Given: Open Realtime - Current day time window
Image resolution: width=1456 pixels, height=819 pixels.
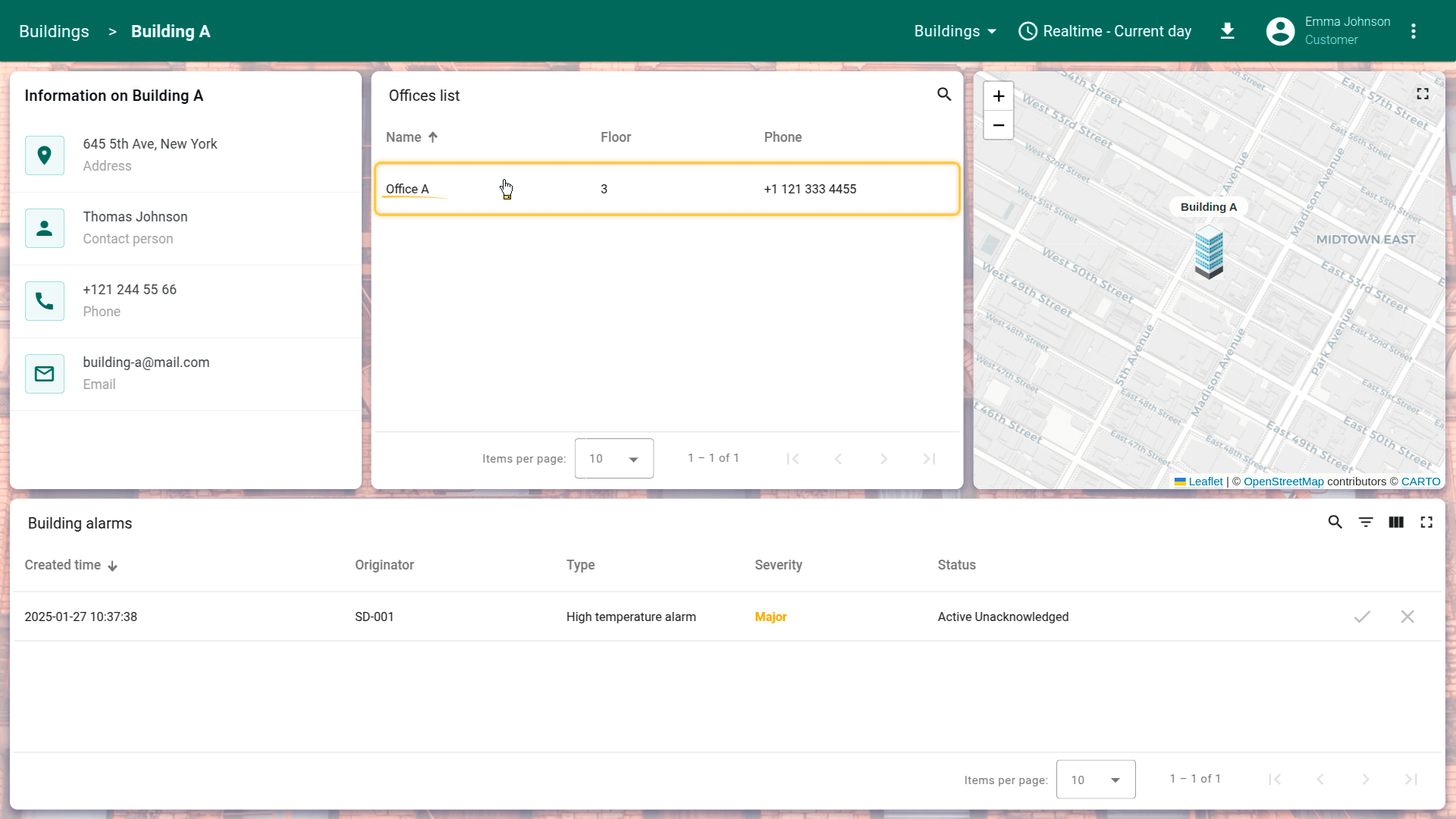Looking at the screenshot, I should (x=1105, y=31).
